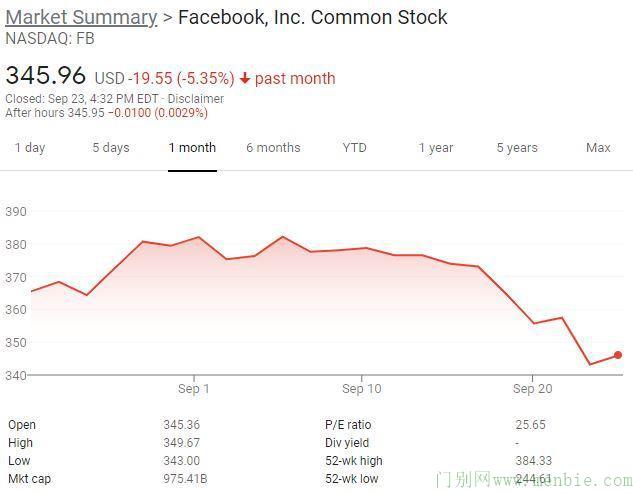Switch to the 1 day tab
This screenshot has width=633, height=494.
(x=30, y=148)
